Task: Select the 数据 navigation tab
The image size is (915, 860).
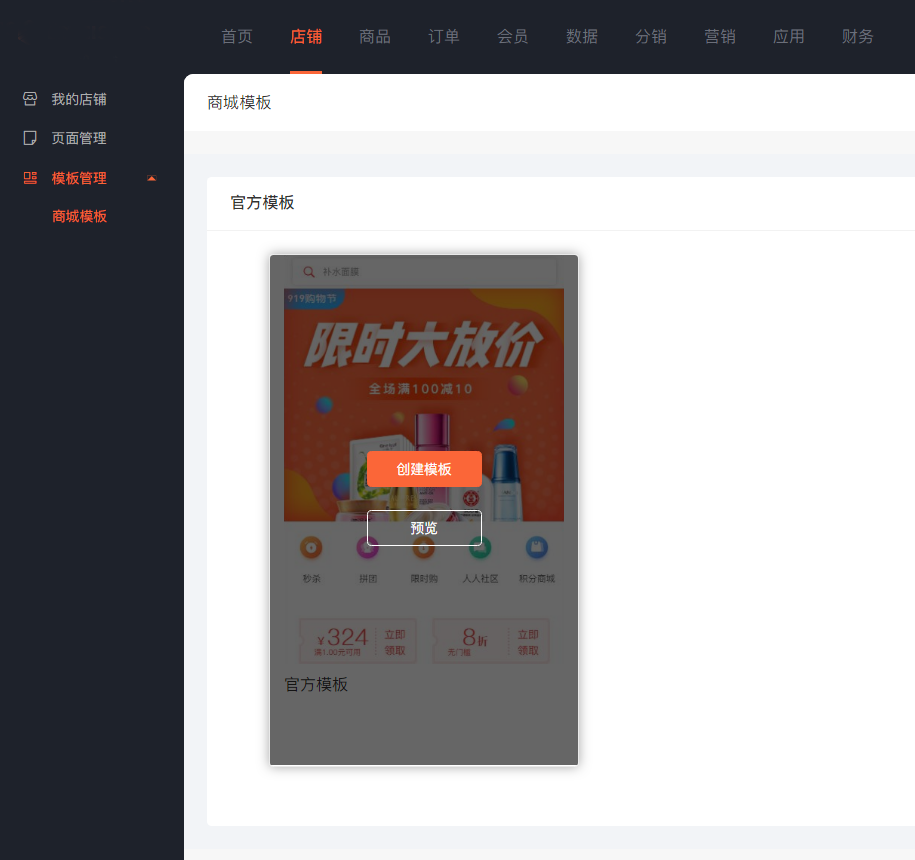Action: click(582, 36)
